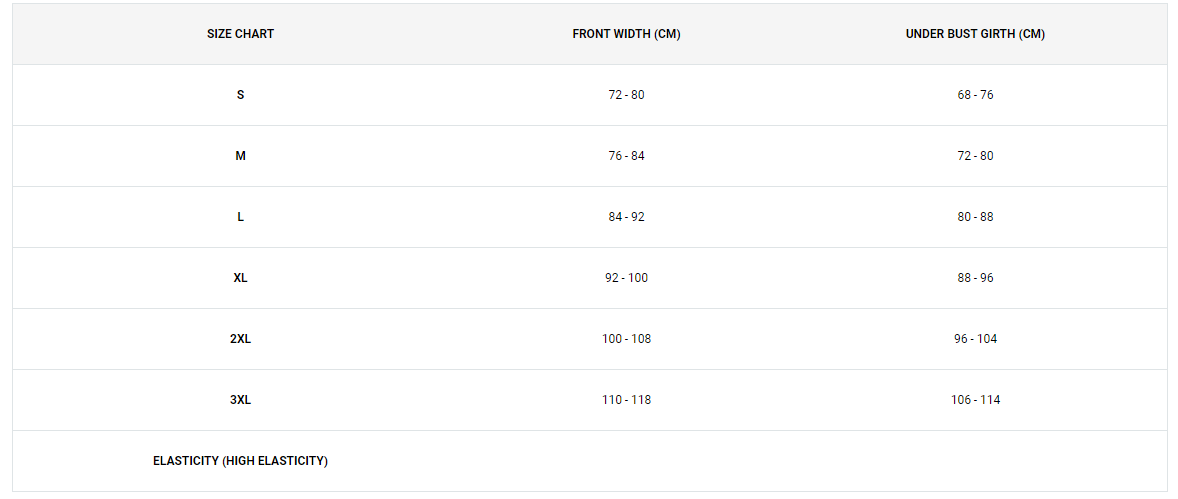Click front width value 110 - 118
Image resolution: width=1178 pixels, height=499 pixels.
click(627, 399)
